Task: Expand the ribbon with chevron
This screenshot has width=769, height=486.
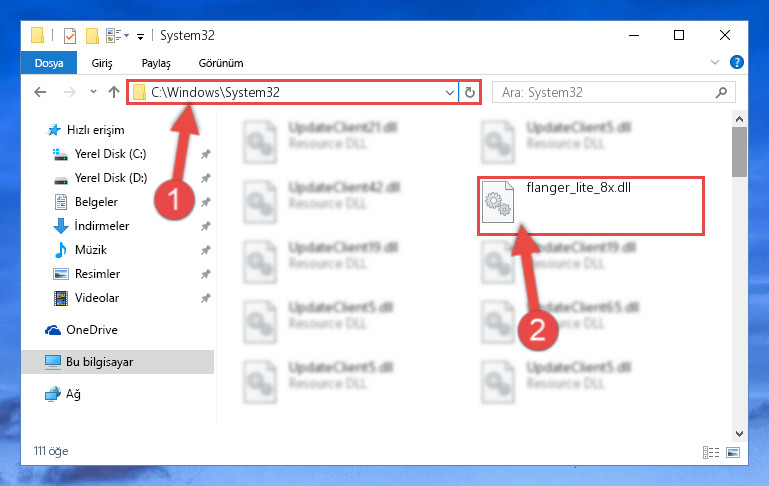Action: pos(715,62)
